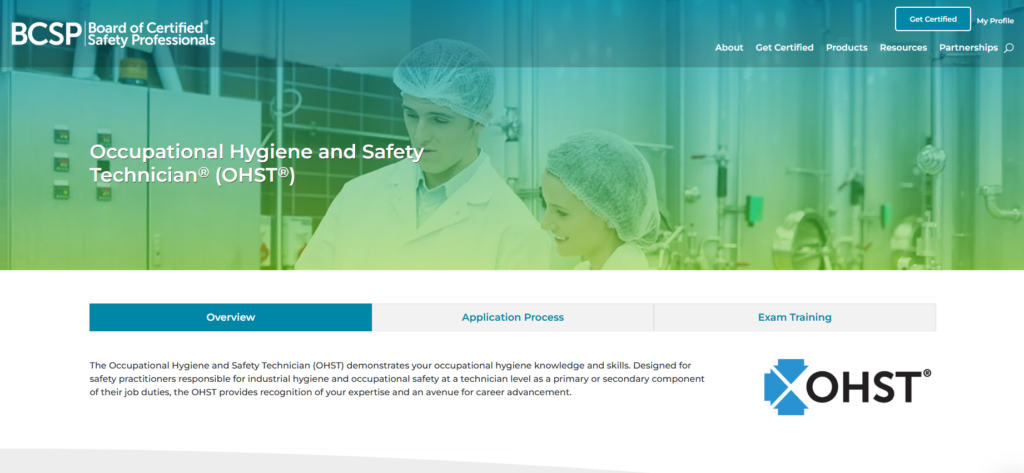
Task: Open the Get Certified navigation menu item
Action: (x=784, y=48)
